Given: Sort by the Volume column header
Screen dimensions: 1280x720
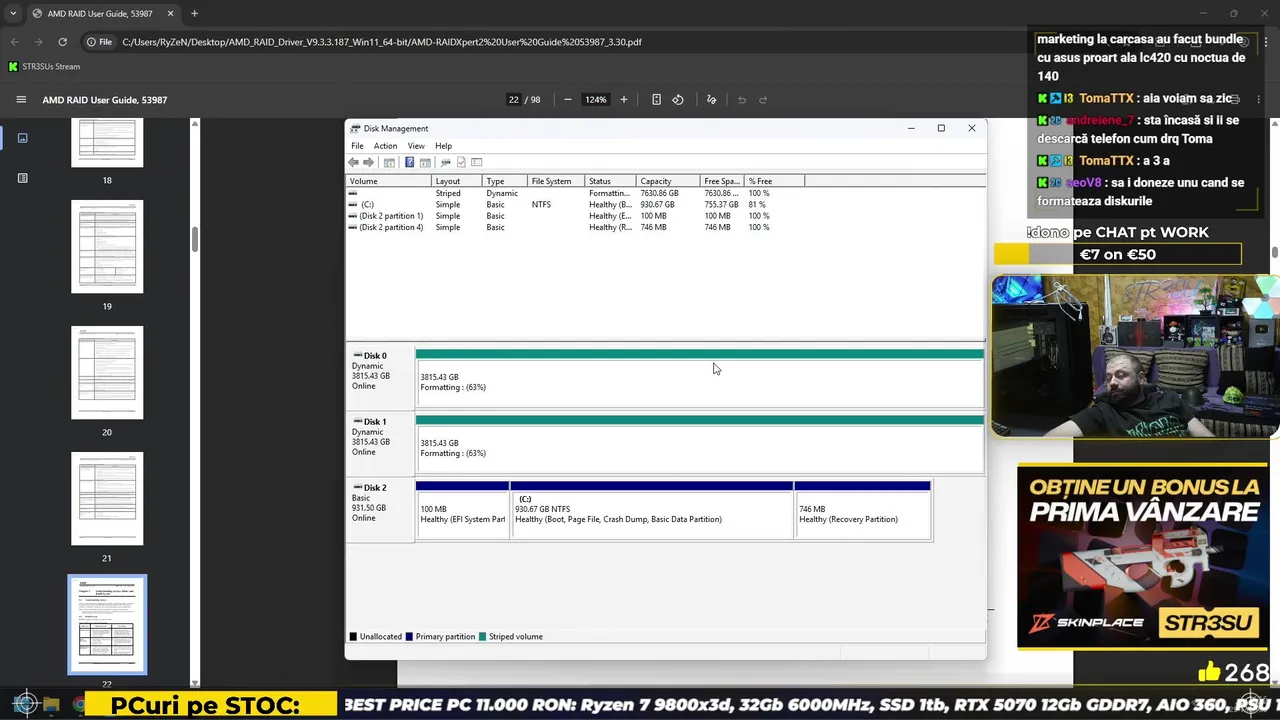Looking at the screenshot, I should [x=389, y=181].
